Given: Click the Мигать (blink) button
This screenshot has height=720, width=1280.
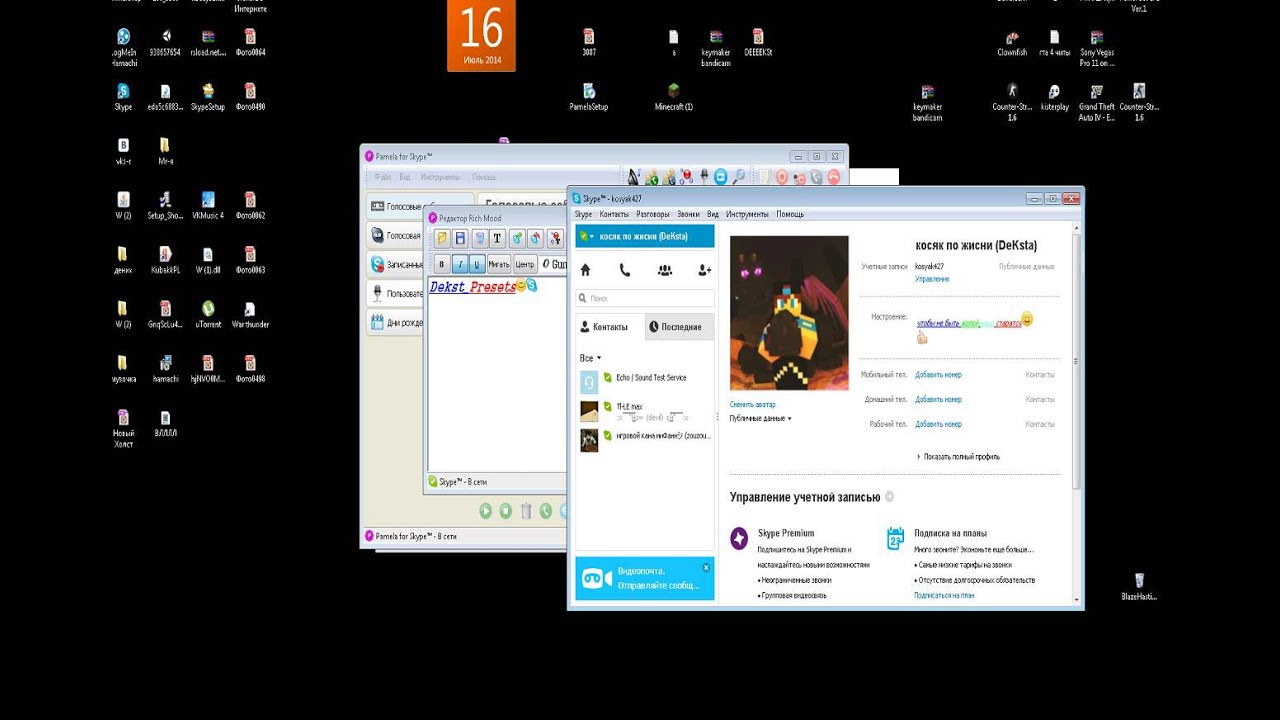Looking at the screenshot, I should [x=498, y=264].
